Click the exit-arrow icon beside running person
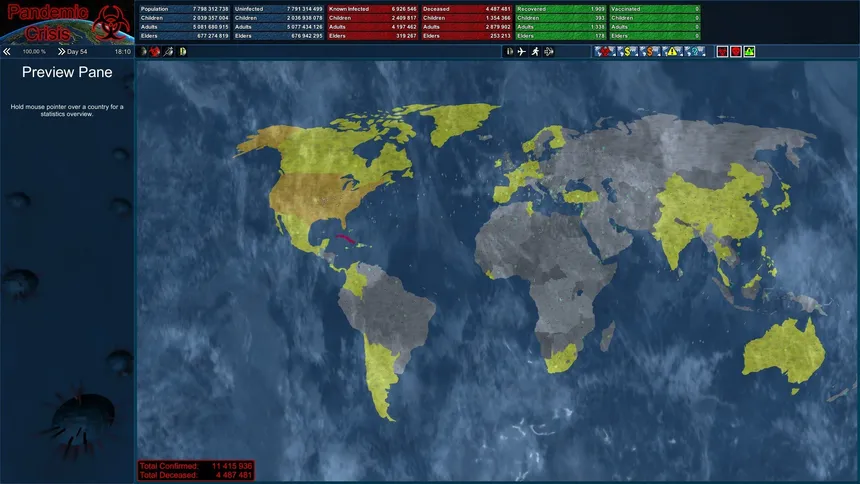 click(x=548, y=52)
